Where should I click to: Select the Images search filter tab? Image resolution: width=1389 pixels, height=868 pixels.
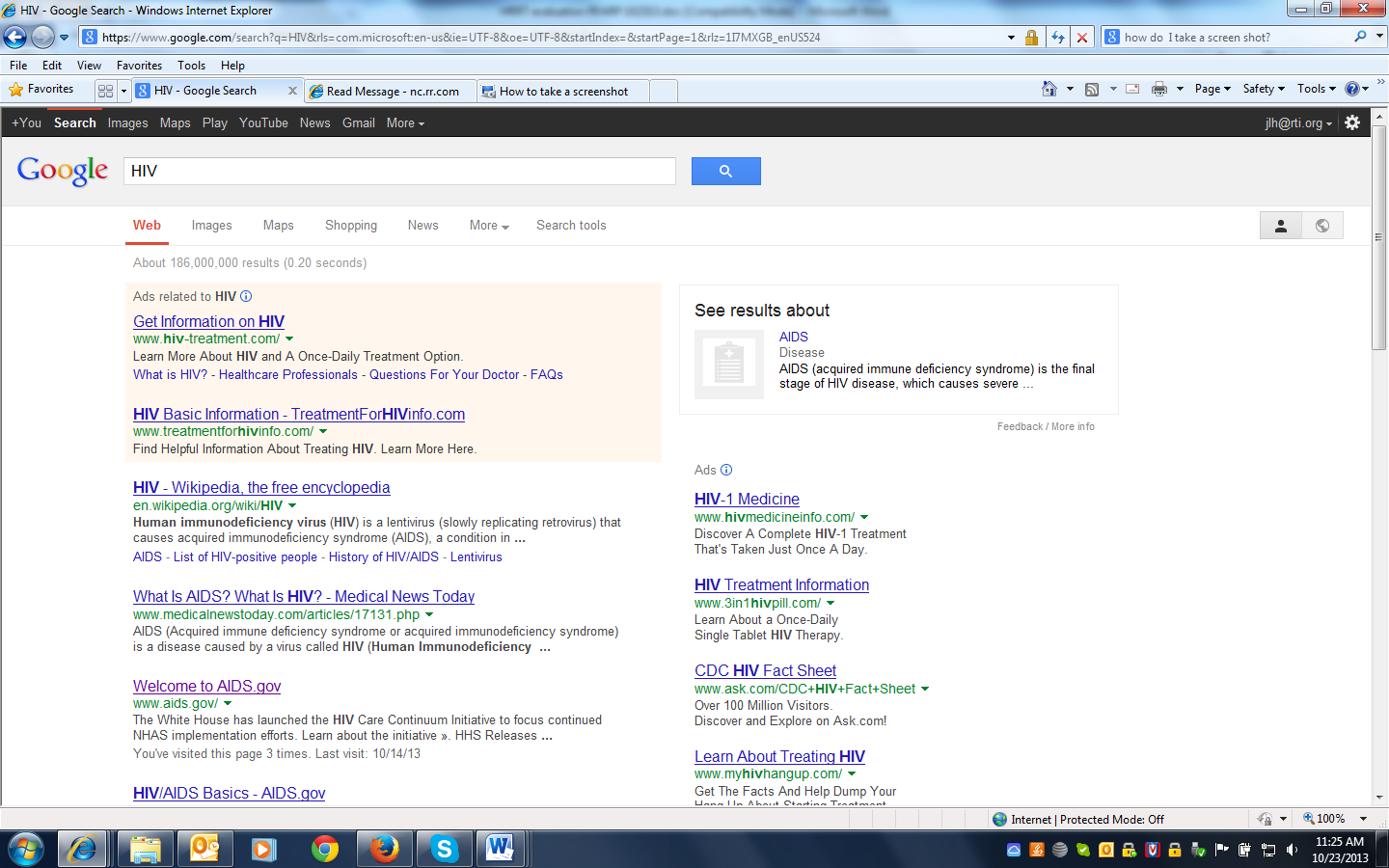click(x=211, y=226)
